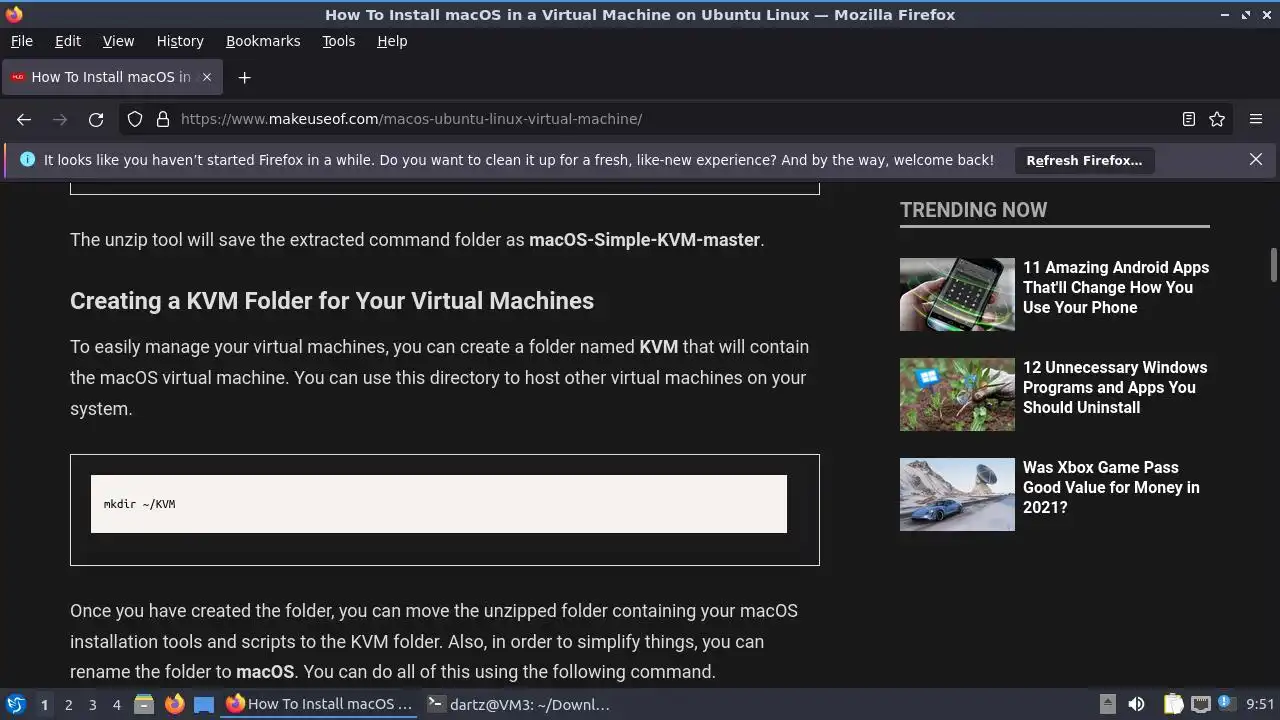This screenshot has height=720, width=1280.
Task: Bookmark this page with the star
Action: pos(1217,119)
